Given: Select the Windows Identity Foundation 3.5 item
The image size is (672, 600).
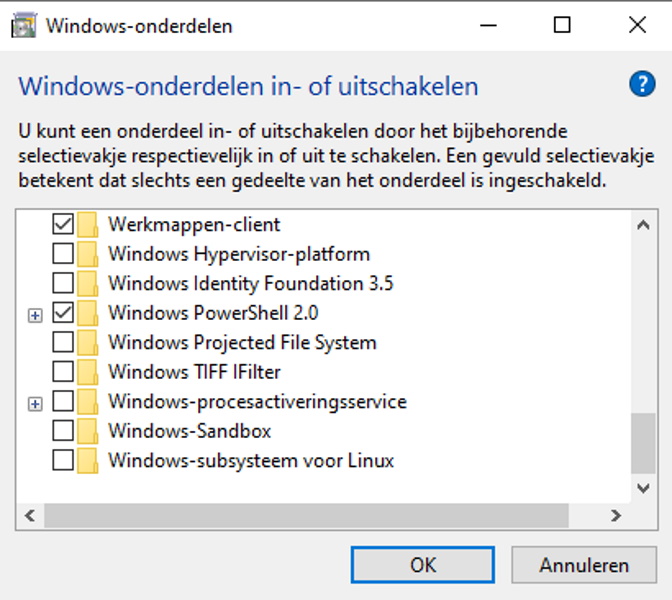Looking at the screenshot, I should click(250, 284).
